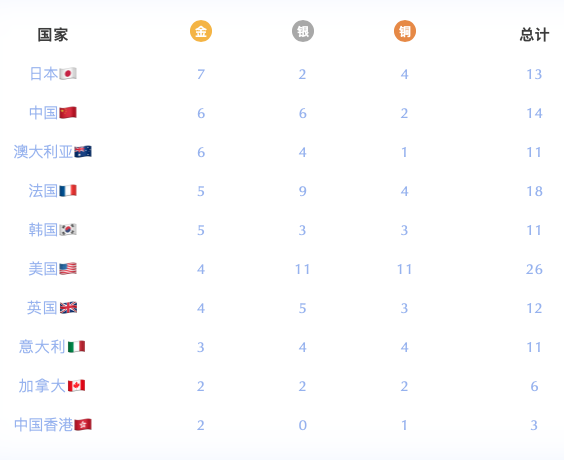The width and height of the screenshot is (564, 460).
Task: Click the South Korea flag icon
Action: (x=68, y=230)
